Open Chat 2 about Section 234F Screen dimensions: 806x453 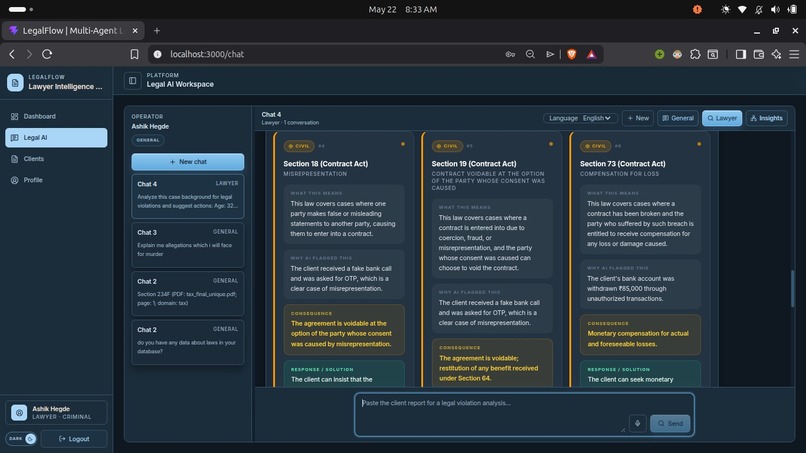pyautogui.click(x=188, y=293)
